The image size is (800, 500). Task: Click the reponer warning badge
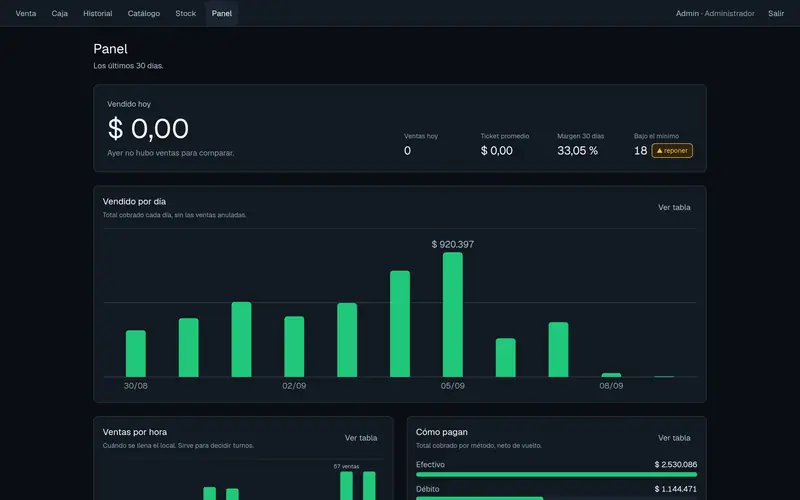(x=672, y=151)
